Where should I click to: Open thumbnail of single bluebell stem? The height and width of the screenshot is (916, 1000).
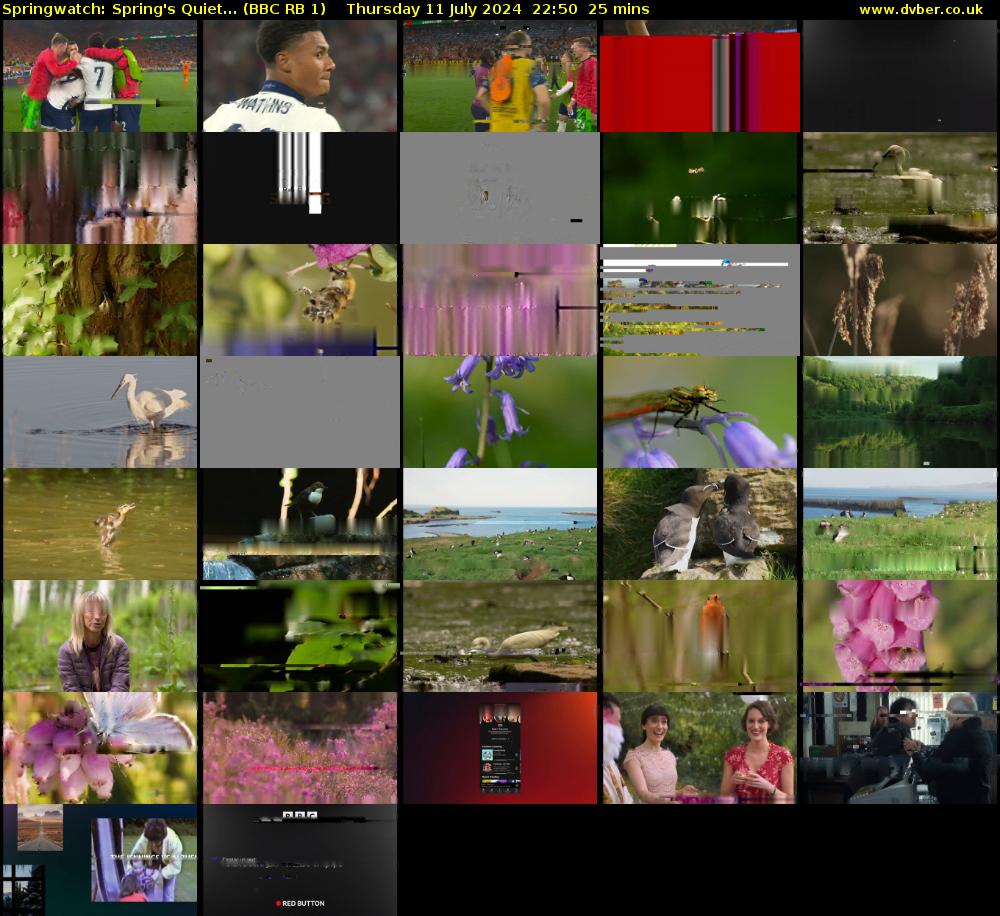500,412
